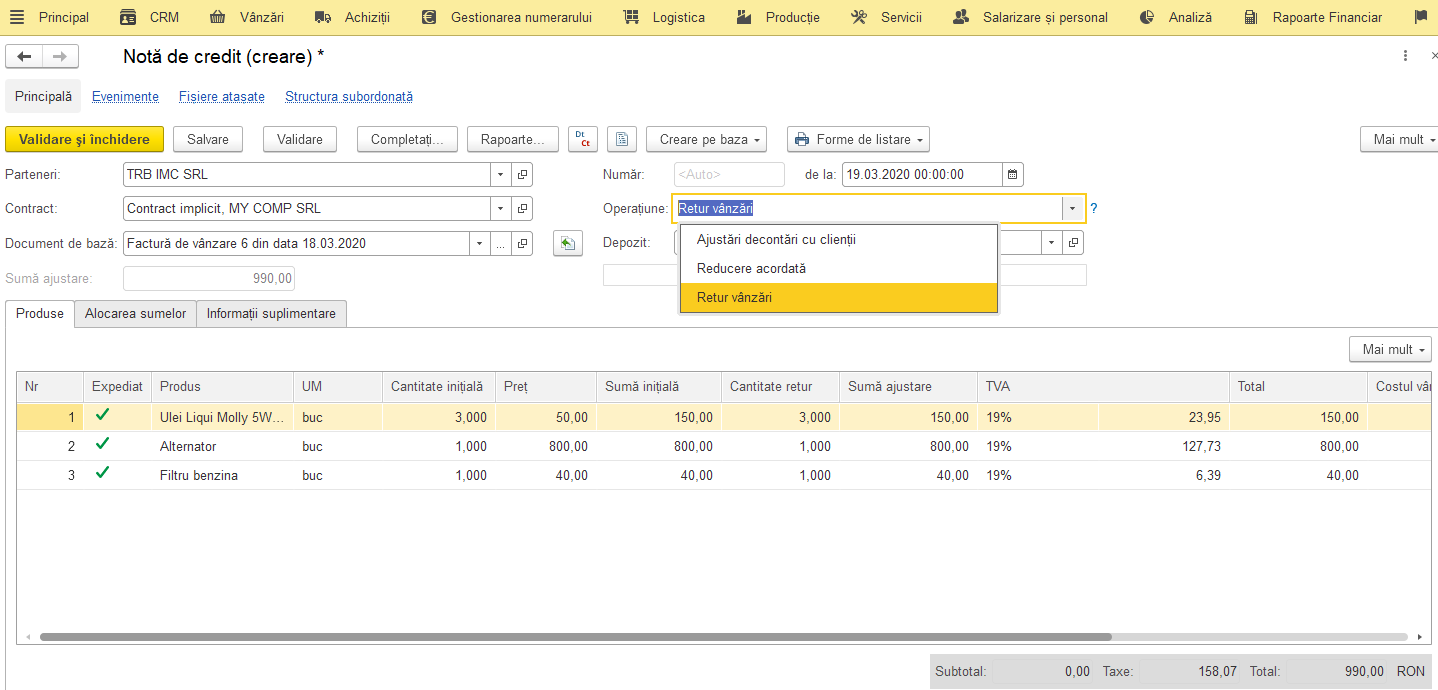Switch to Alocarea sumelor tab
This screenshot has height=690, width=1438.
(x=135, y=313)
